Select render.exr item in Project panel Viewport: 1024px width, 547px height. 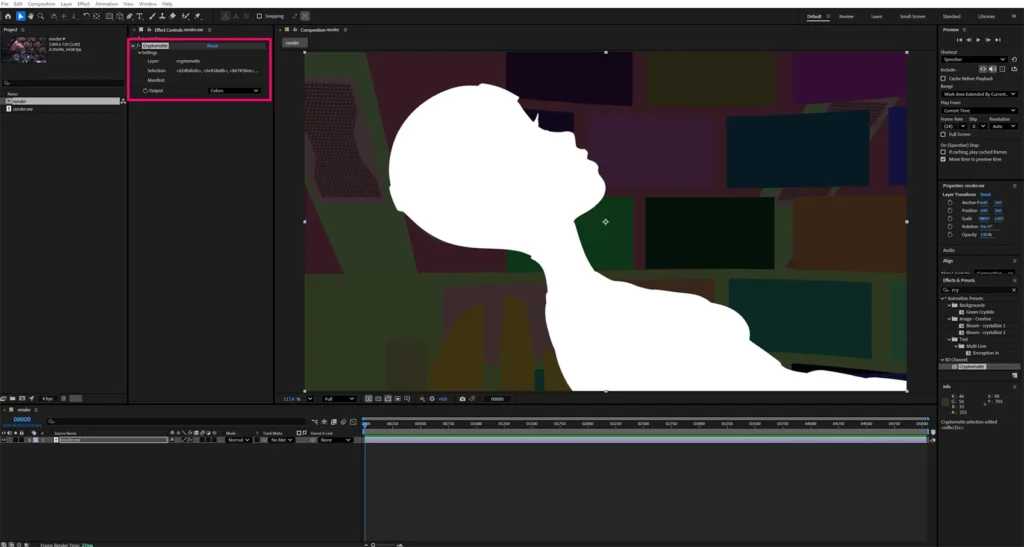[23, 109]
